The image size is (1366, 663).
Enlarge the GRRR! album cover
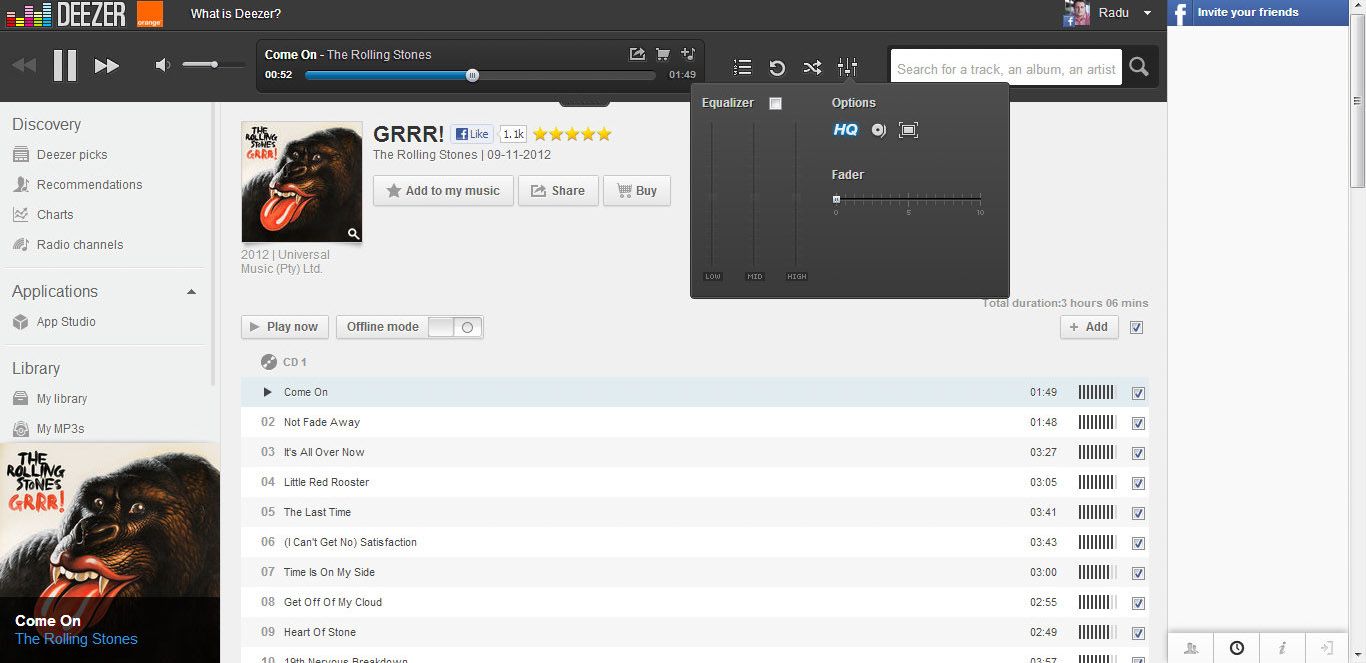pyautogui.click(x=353, y=234)
